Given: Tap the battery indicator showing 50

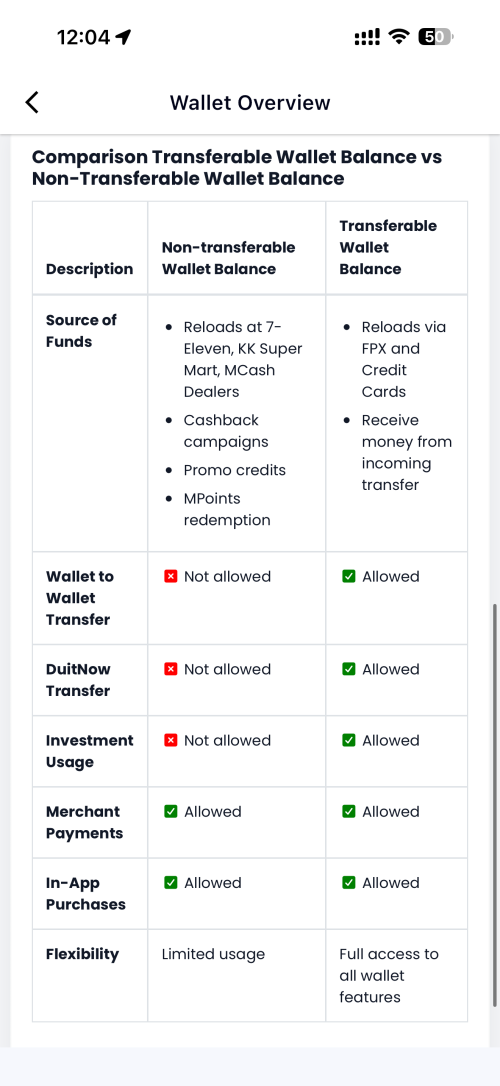Looking at the screenshot, I should click(435, 37).
